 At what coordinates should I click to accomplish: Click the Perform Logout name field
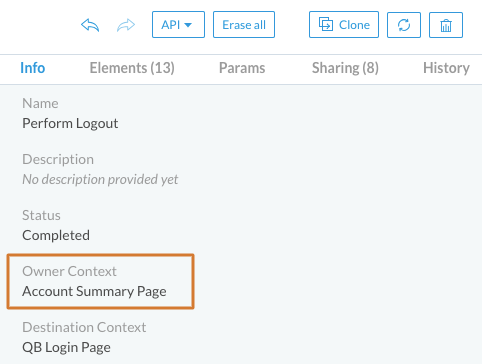(70, 123)
